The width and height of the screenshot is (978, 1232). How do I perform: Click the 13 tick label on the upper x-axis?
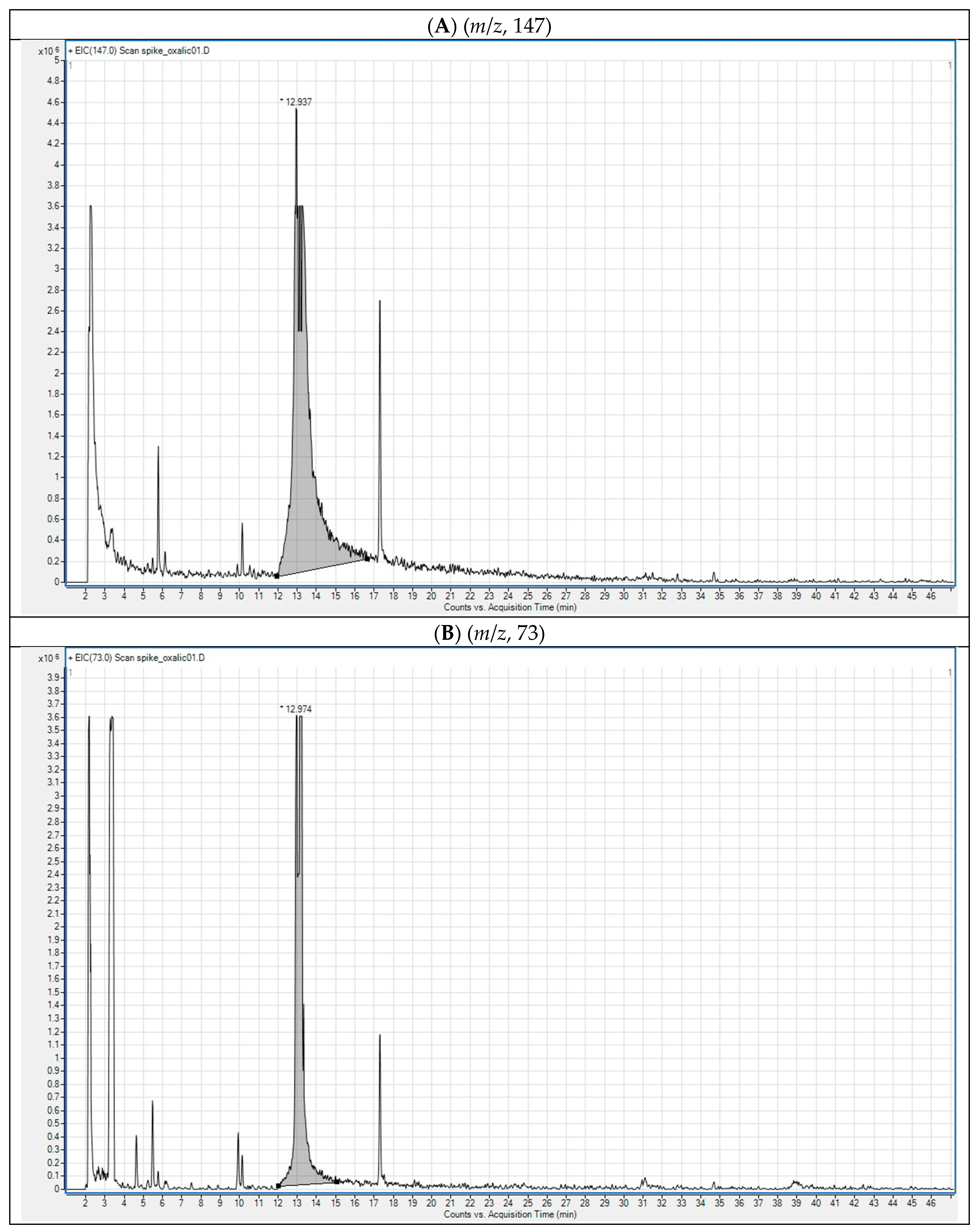click(297, 596)
